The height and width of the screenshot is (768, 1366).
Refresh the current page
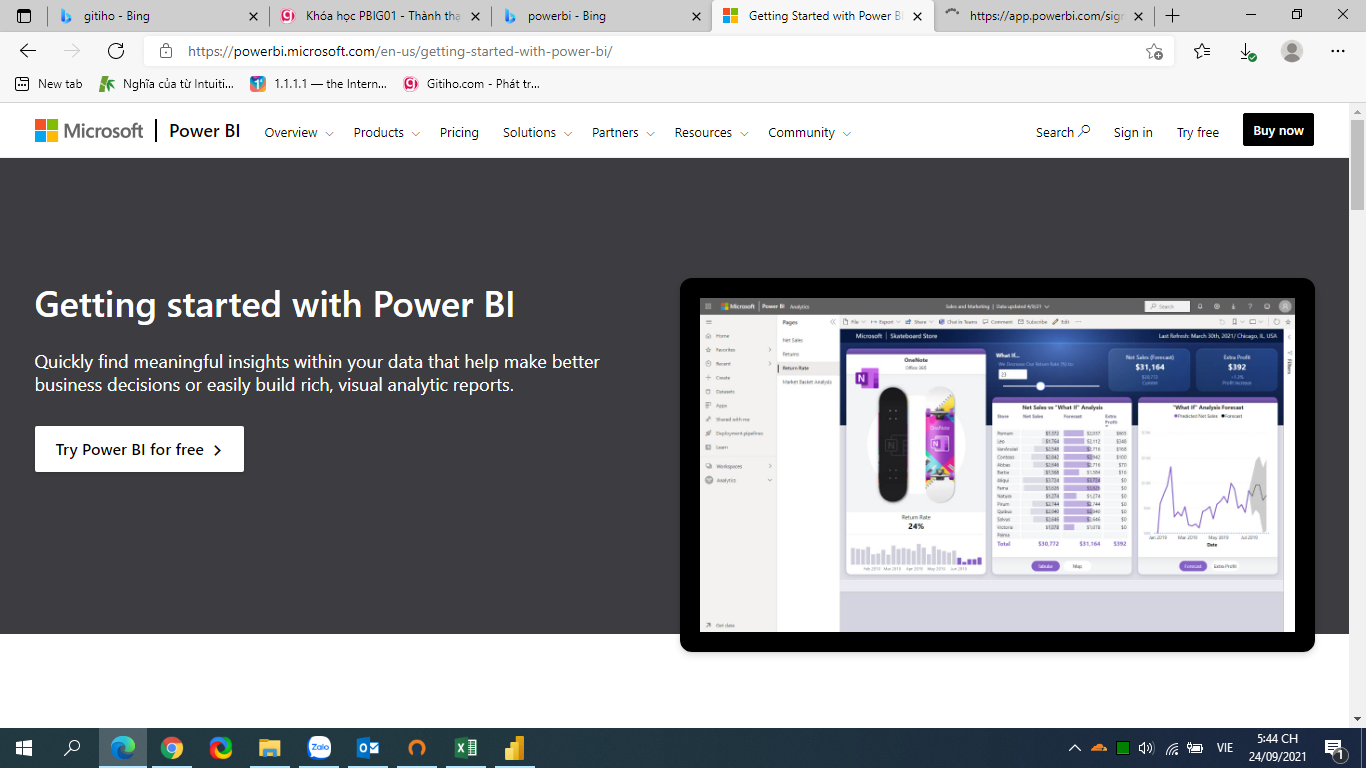point(116,51)
